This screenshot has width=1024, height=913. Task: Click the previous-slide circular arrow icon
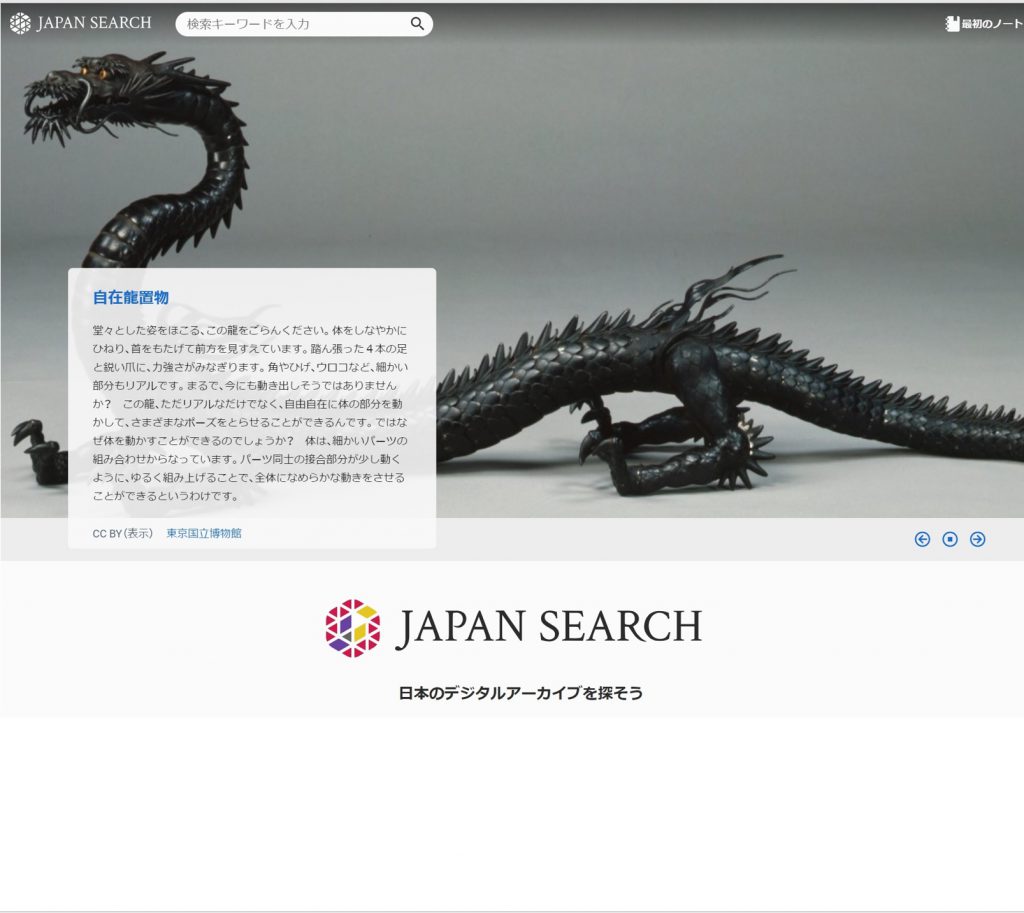pyautogui.click(x=922, y=539)
